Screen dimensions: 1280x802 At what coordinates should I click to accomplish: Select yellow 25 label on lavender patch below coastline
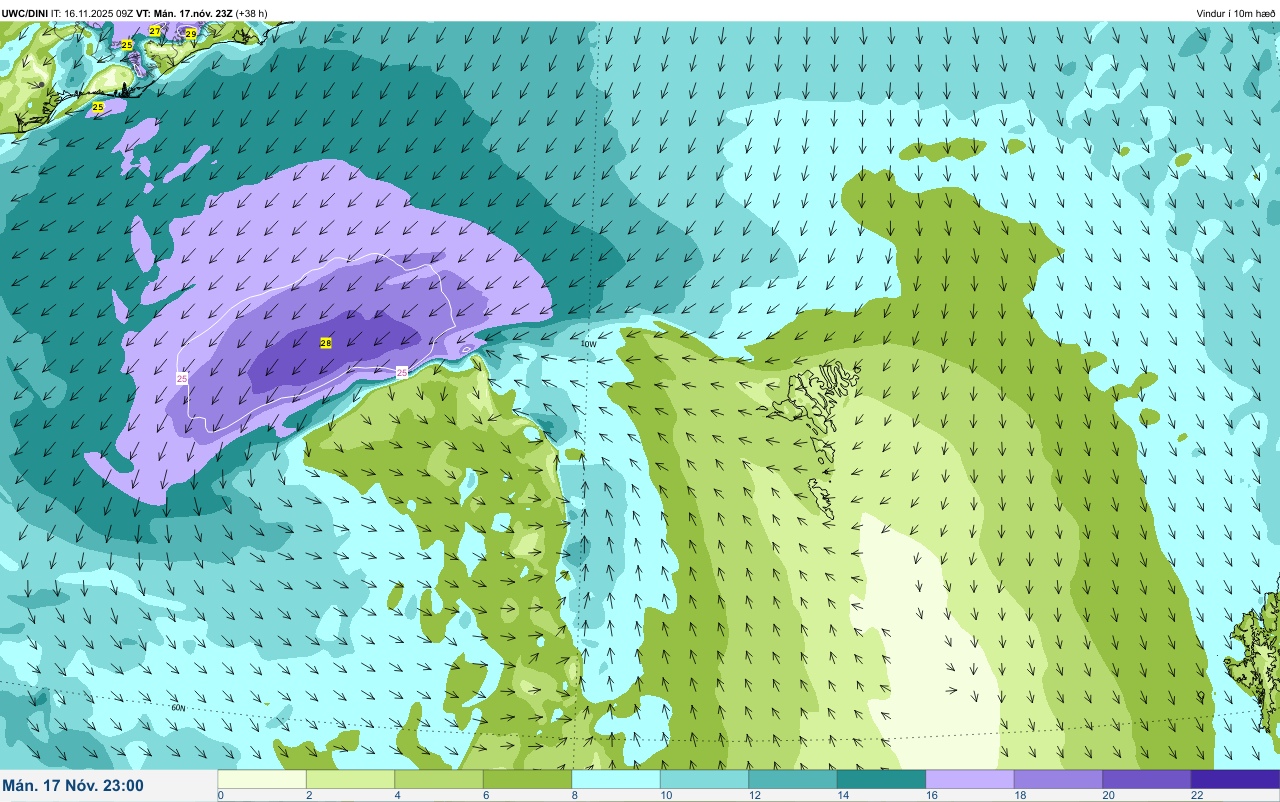click(x=98, y=107)
